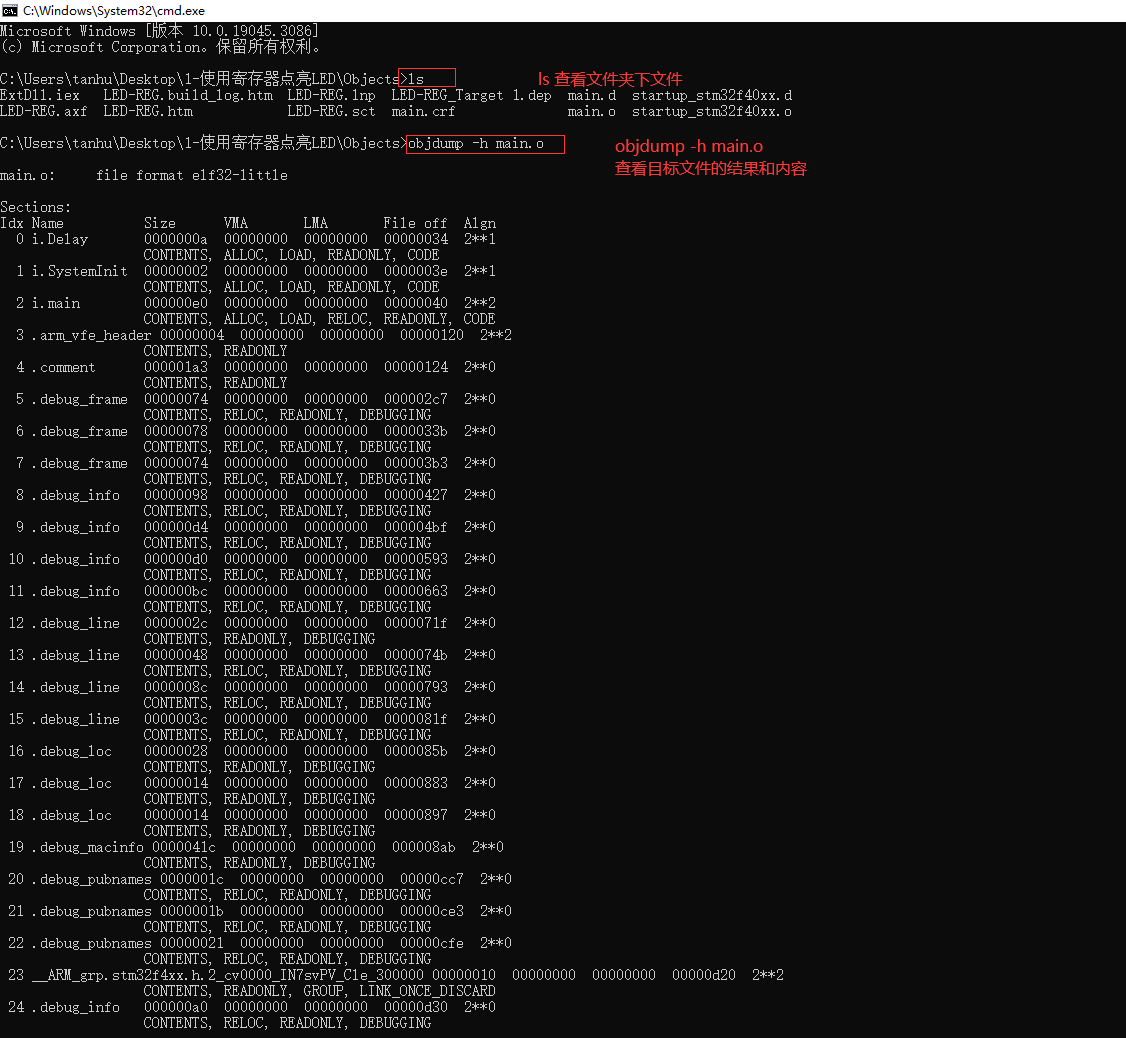Image resolution: width=1126 pixels, height=1038 pixels.
Task: Click size value 000000e0 of i.main
Action: pos(176,303)
